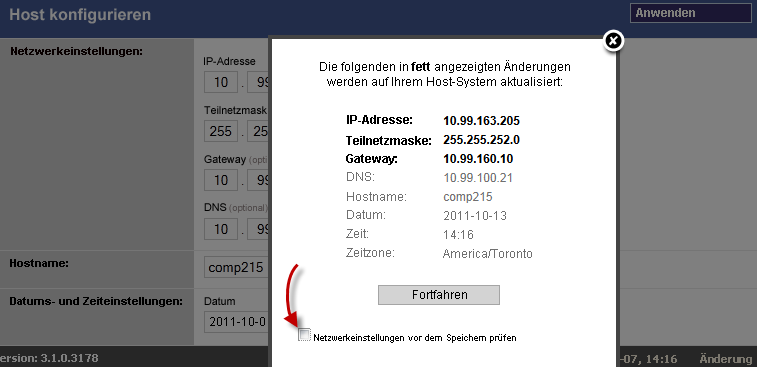The height and width of the screenshot is (367, 757).
Task: Select the timezone value America/Toronto
Action: coord(488,254)
